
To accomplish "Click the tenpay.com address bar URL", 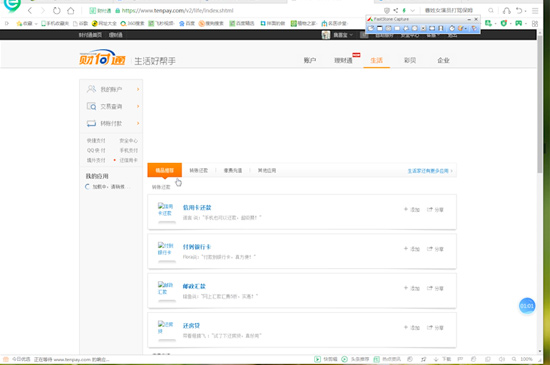I will pyautogui.click(x=177, y=11).
